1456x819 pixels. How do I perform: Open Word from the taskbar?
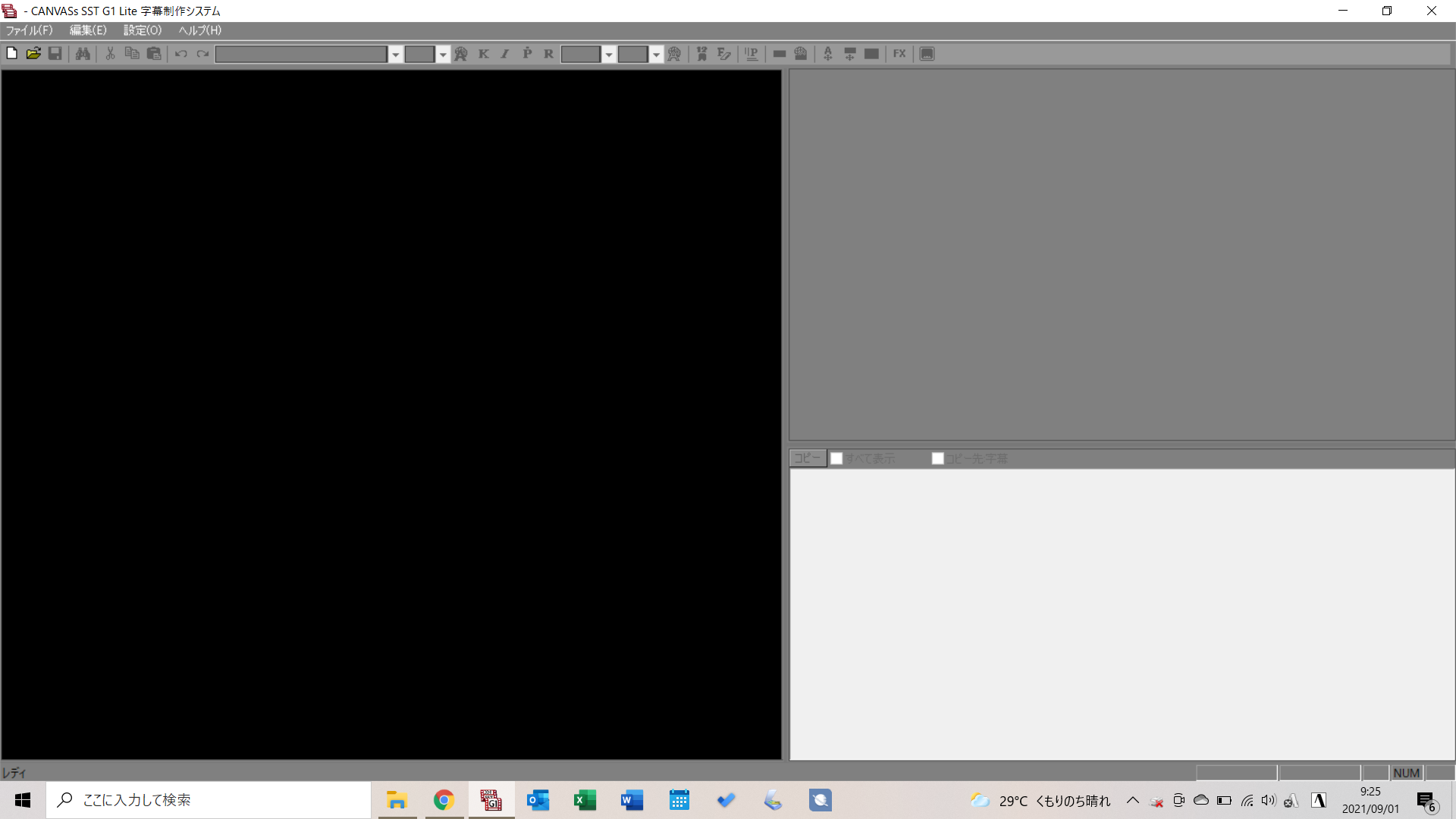(x=632, y=800)
